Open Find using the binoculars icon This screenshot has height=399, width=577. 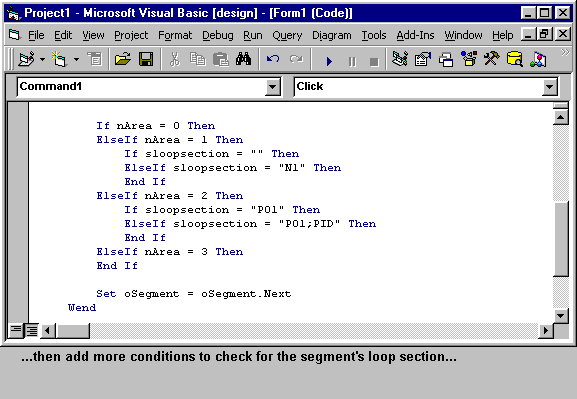[x=243, y=59]
